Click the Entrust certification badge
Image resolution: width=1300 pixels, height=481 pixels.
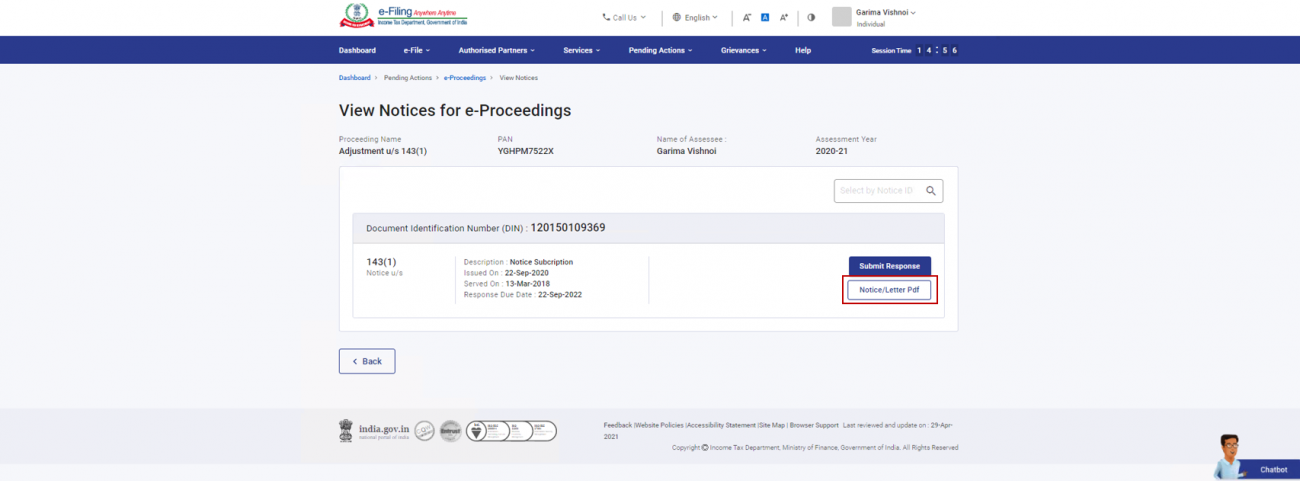coord(451,431)
